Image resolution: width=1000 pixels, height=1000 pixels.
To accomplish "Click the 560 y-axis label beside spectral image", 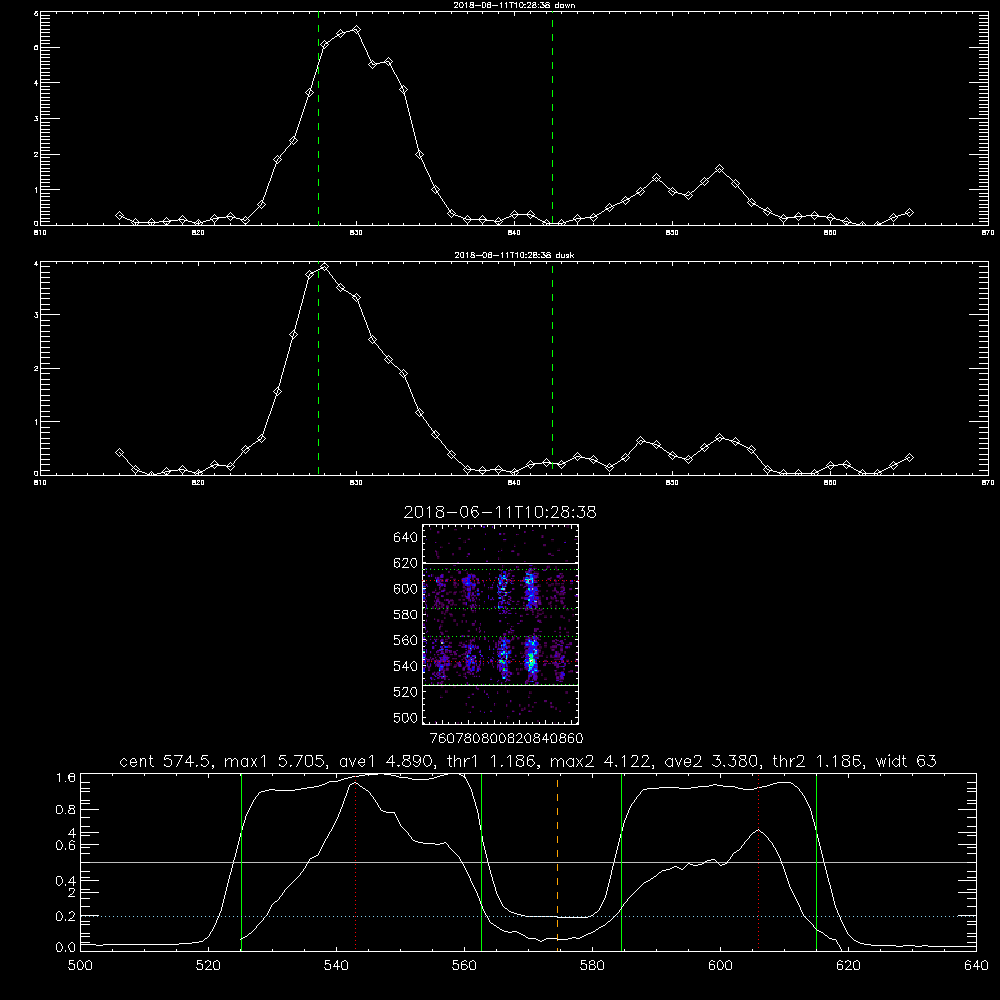I will [405, 640].
